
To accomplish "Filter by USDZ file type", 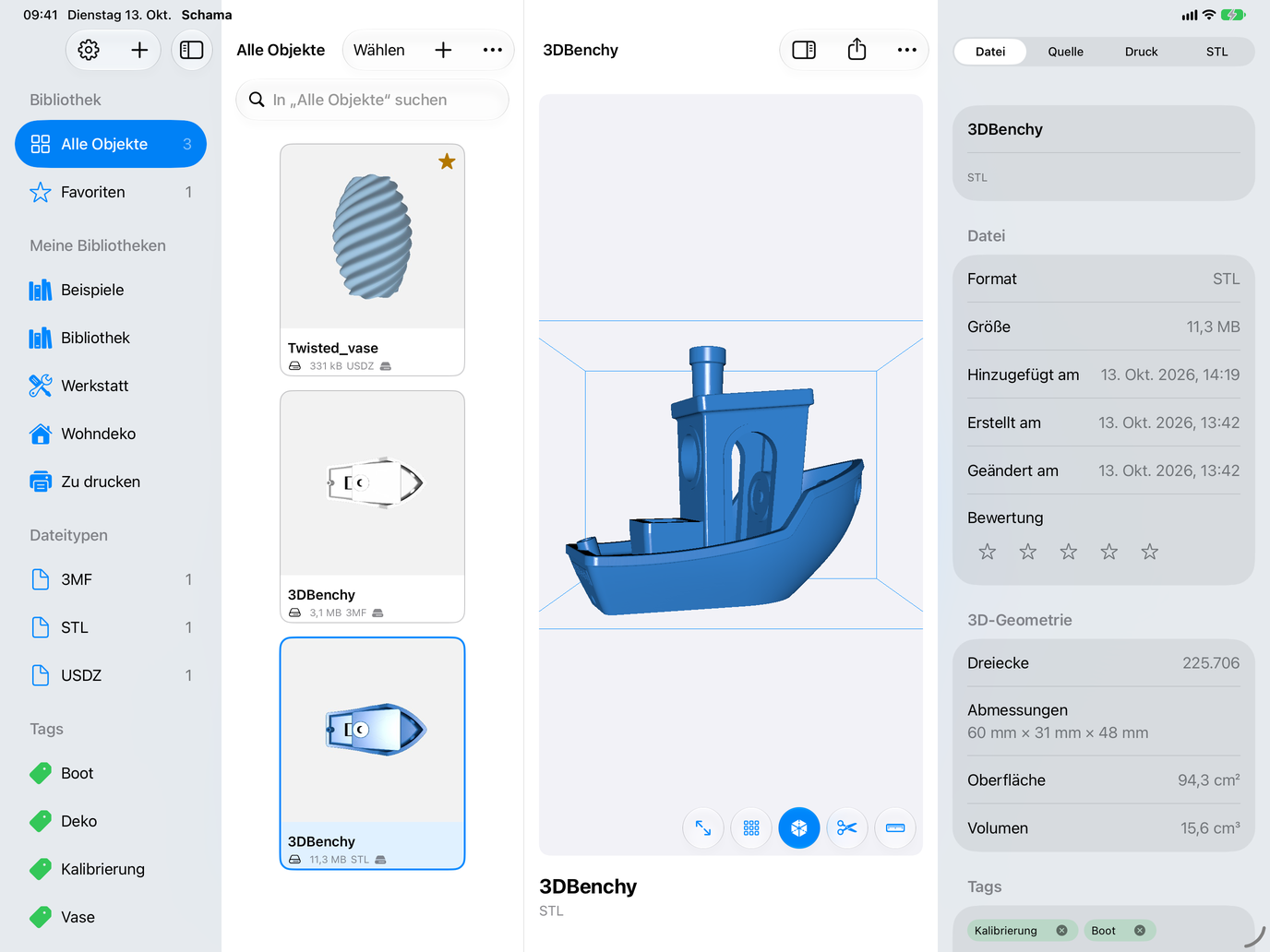I will [111, 675].
